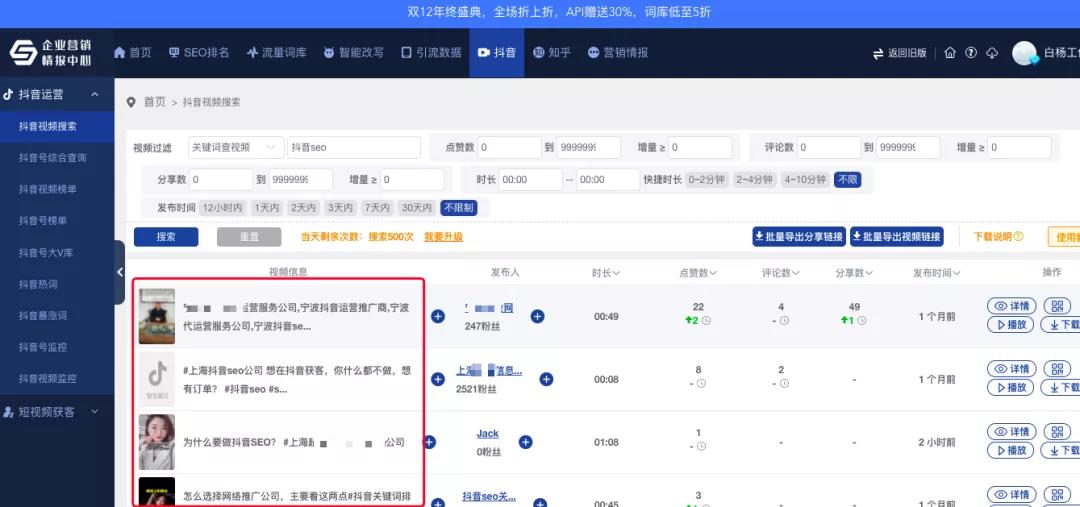This screenshot has width=1080, height=507.
Task: Click the user avatar in top-right corner
Action: 1024,53
